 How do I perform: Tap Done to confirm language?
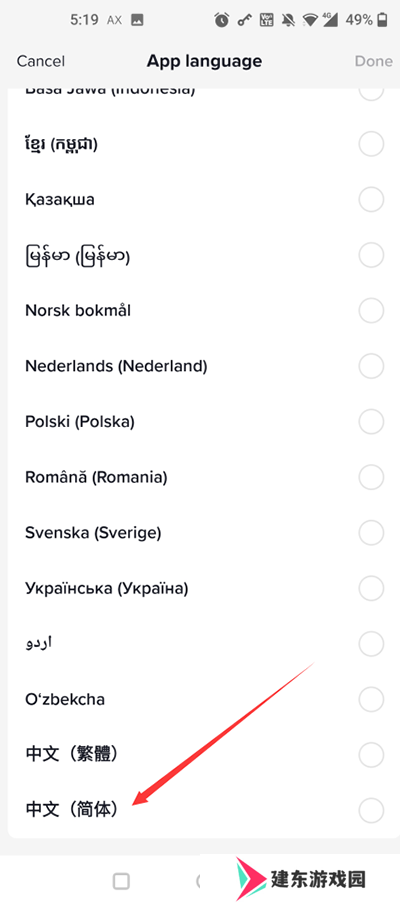point(373,61)
